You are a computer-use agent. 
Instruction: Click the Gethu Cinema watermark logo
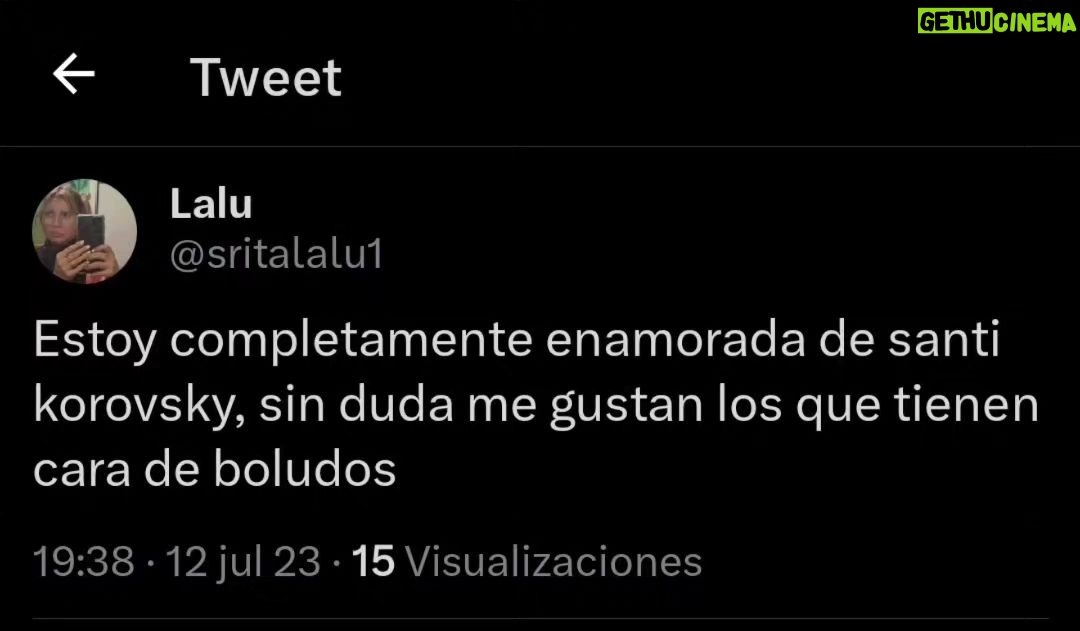996,21
